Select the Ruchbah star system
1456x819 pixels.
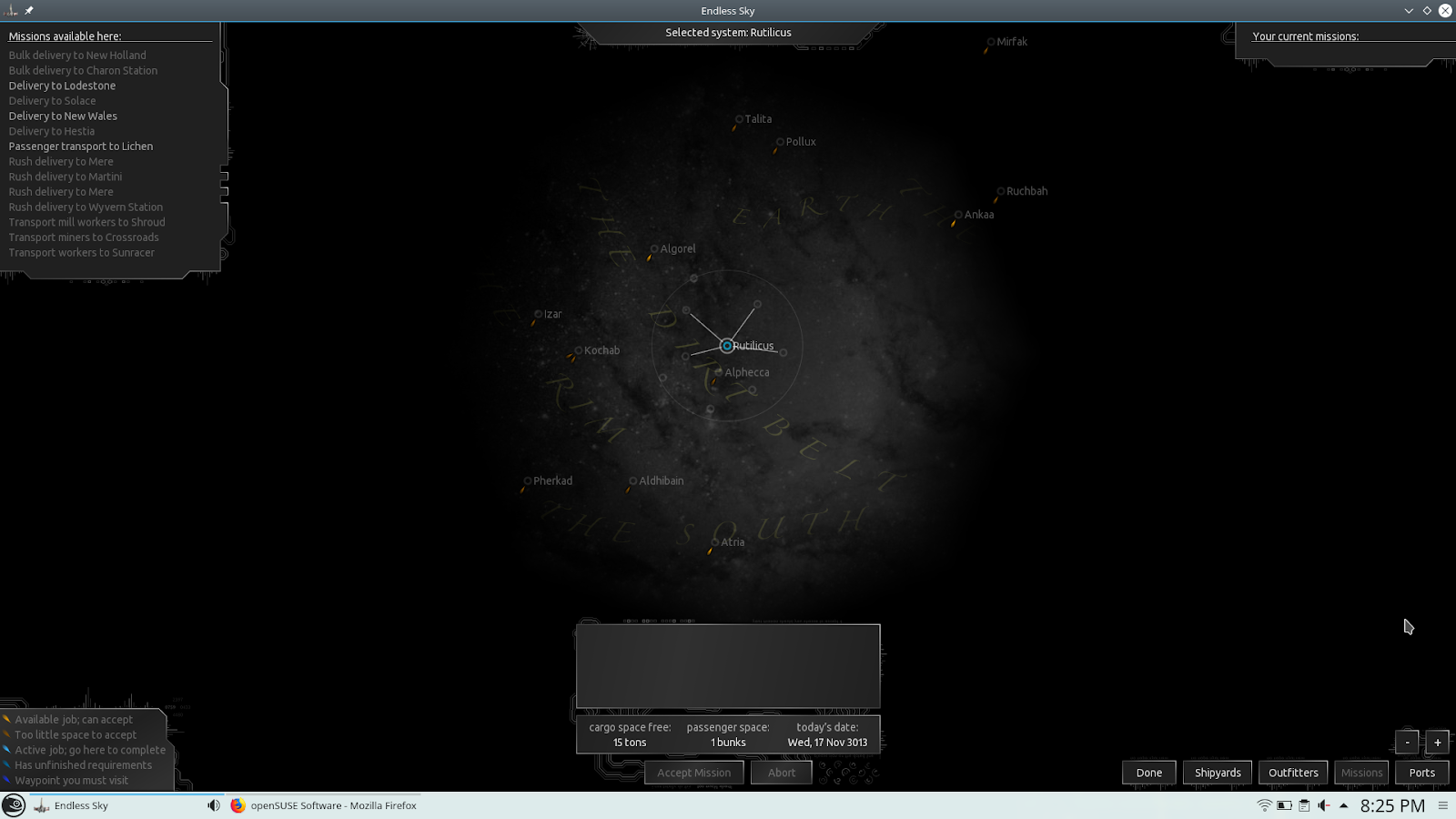tap(1000, 191)
